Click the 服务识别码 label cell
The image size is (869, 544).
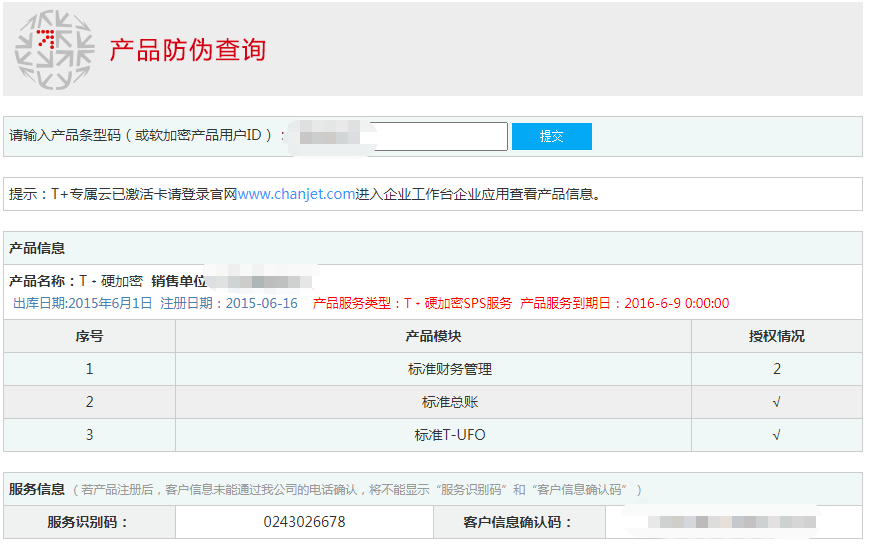click(x=89, y=522)
